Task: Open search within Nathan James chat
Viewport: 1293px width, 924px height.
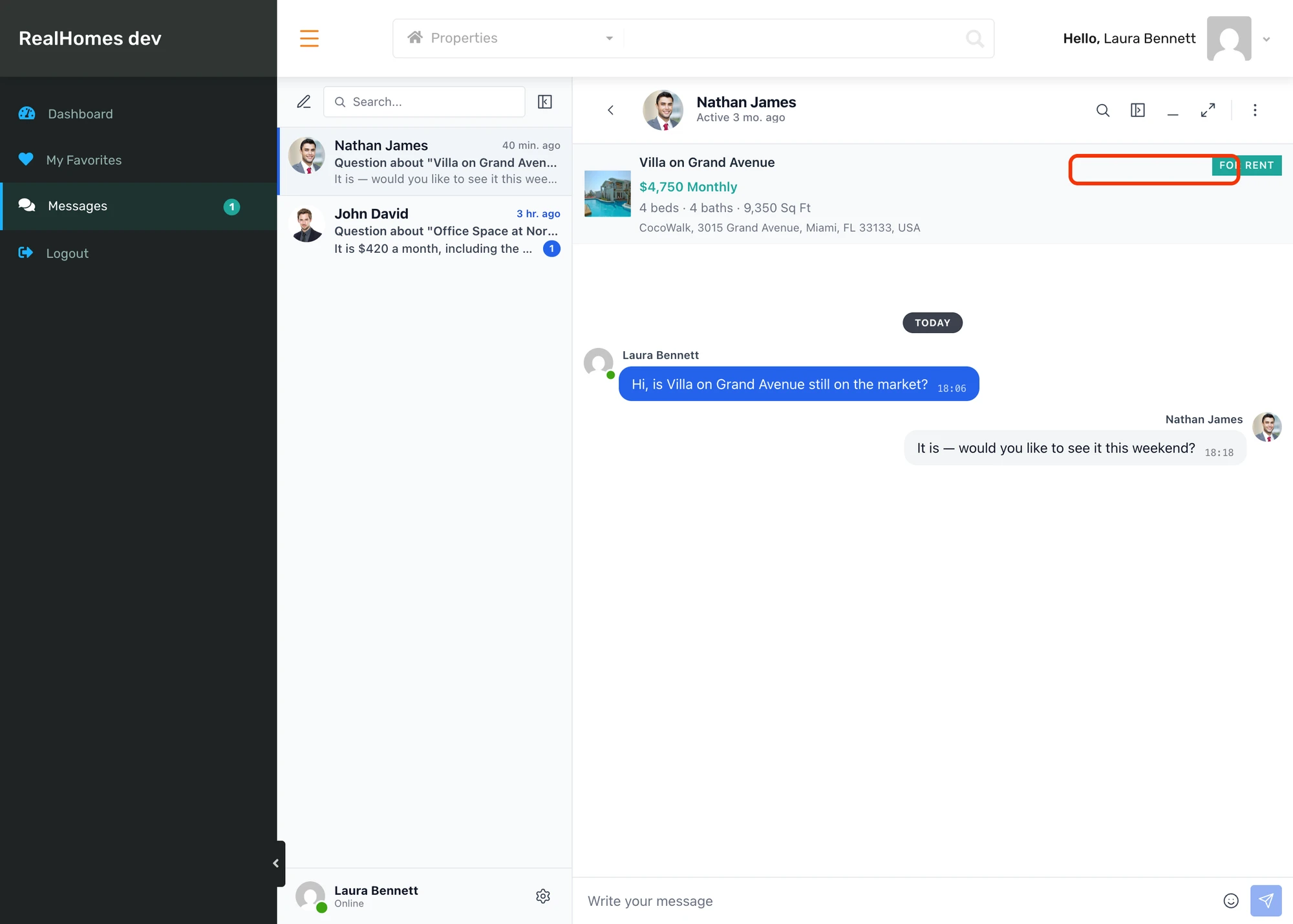Action: pos(1103,110)
